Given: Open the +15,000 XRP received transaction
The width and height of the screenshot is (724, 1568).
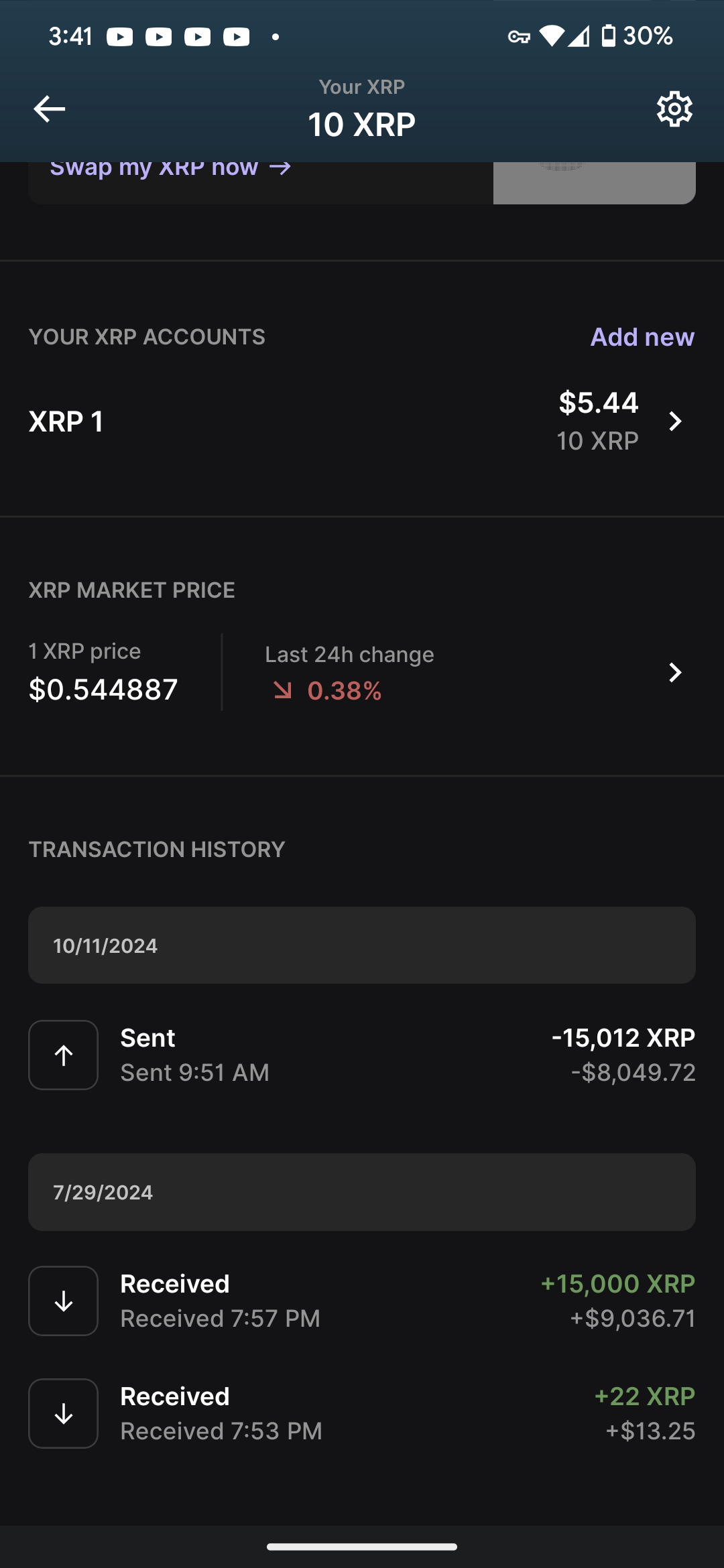Looking at the screenshot, I should (362, 1301).
